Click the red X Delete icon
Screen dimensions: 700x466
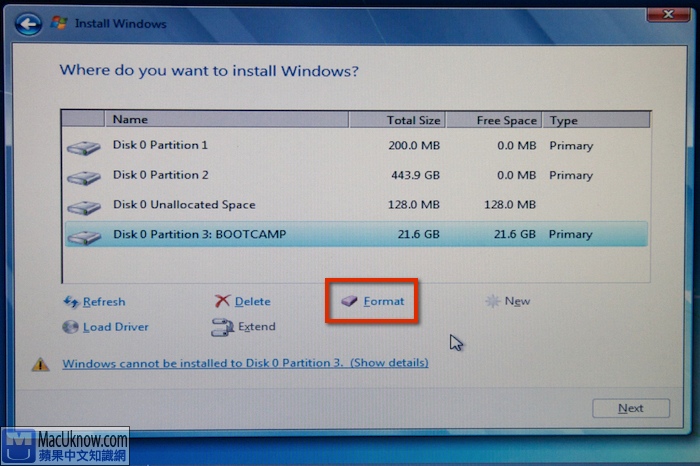(222, 302)
